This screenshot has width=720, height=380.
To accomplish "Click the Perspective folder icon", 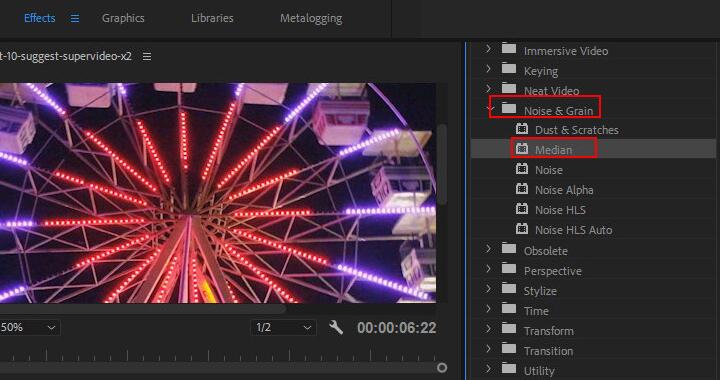I will click(x=509, y=269).
